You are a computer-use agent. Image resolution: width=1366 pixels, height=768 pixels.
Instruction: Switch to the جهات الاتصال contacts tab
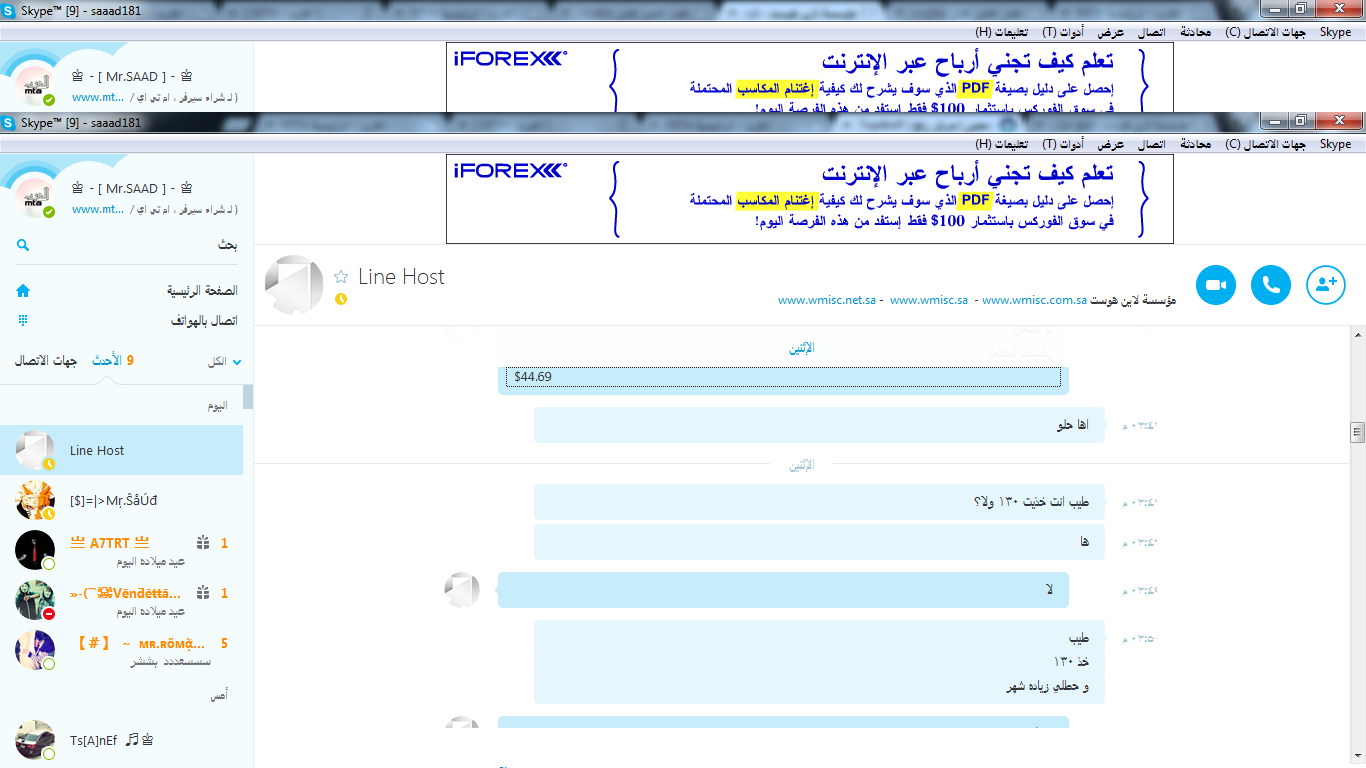pyautogui.click(x=46, y=360)
